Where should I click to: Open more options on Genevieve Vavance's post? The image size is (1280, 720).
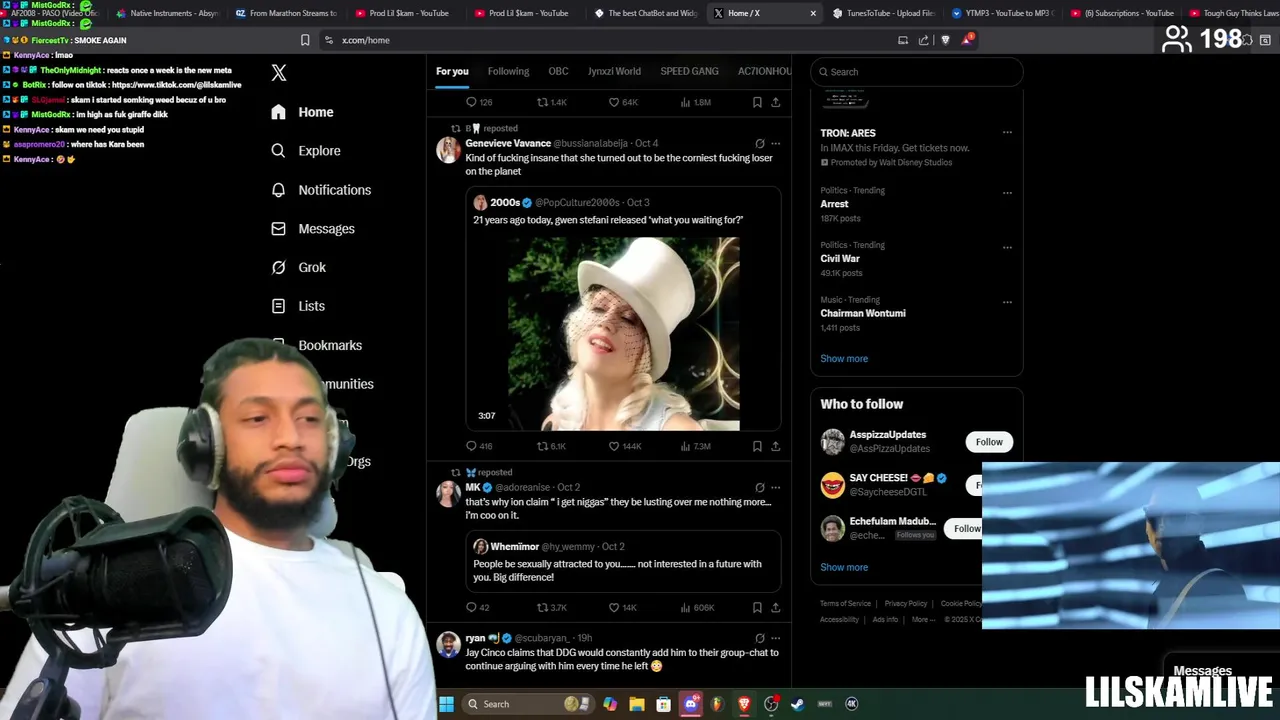[x=775, y=143]
